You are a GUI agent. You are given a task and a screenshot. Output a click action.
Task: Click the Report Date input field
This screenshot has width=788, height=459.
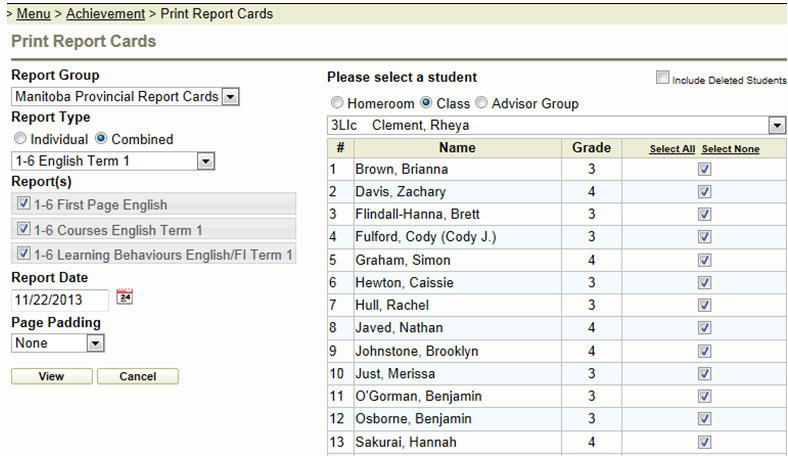(x=60, y=299)
